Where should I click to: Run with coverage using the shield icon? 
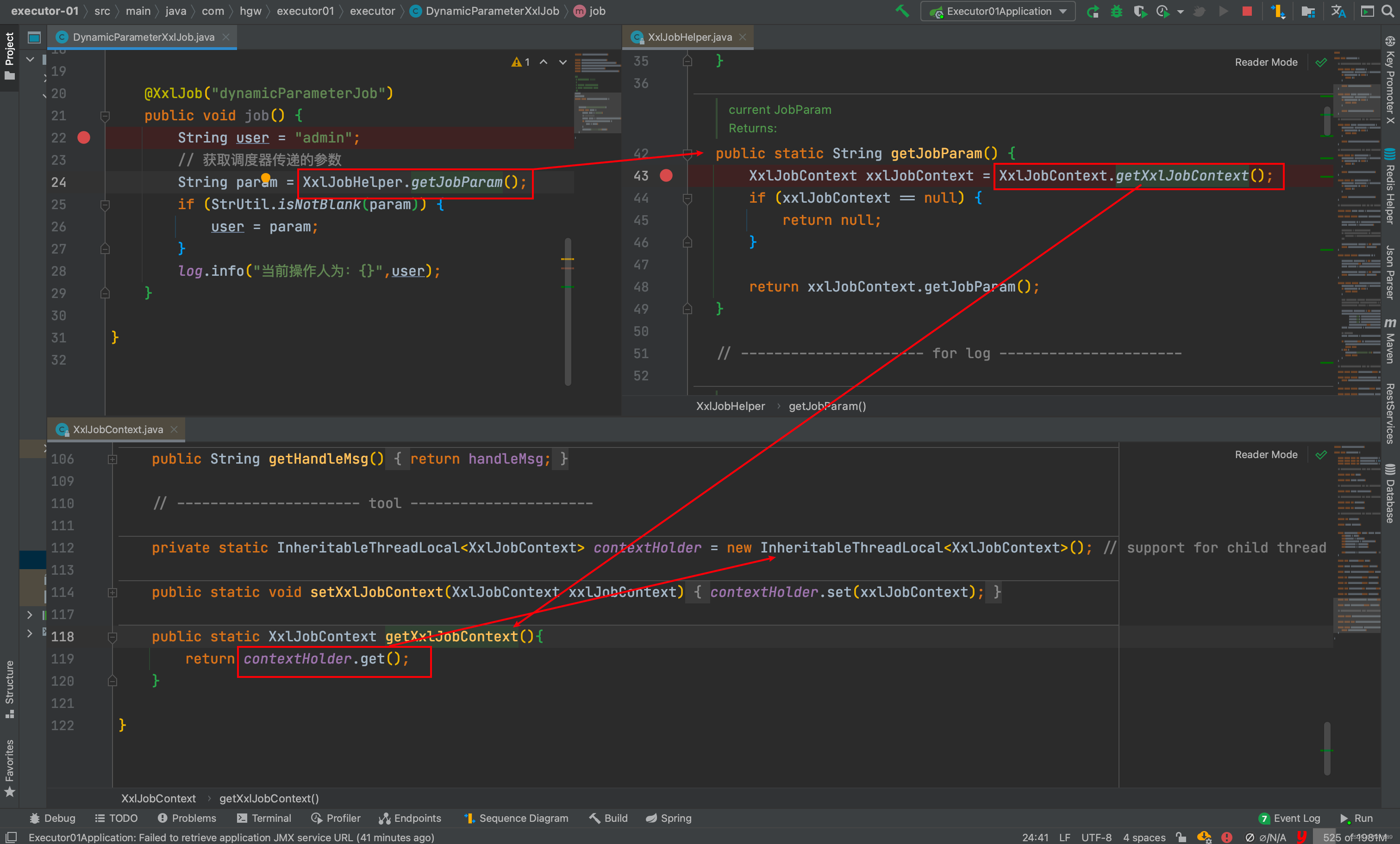1139,12
